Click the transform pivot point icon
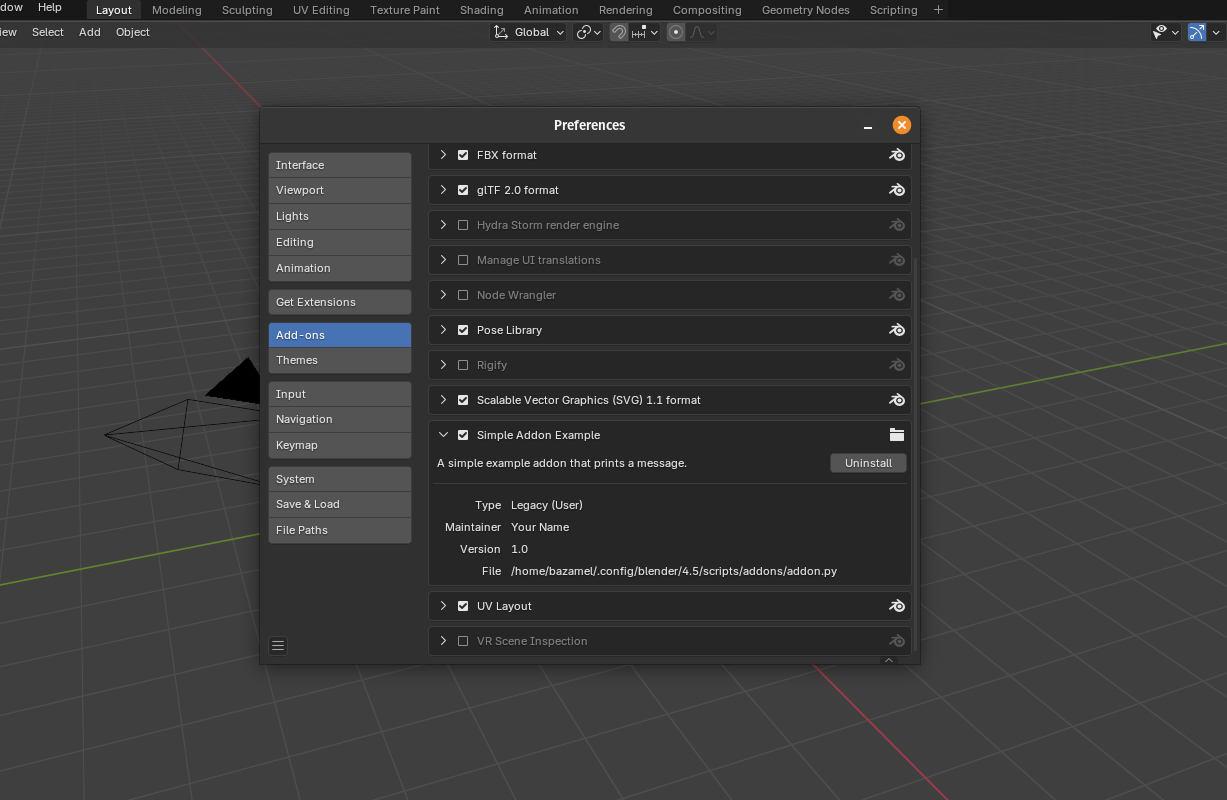The image size is (1227, 800). pos(584,32)
